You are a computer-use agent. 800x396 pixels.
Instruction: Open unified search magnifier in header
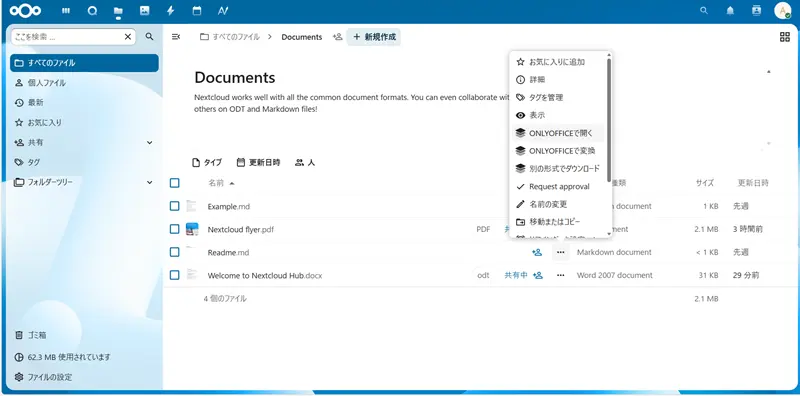tap(704, 11)
